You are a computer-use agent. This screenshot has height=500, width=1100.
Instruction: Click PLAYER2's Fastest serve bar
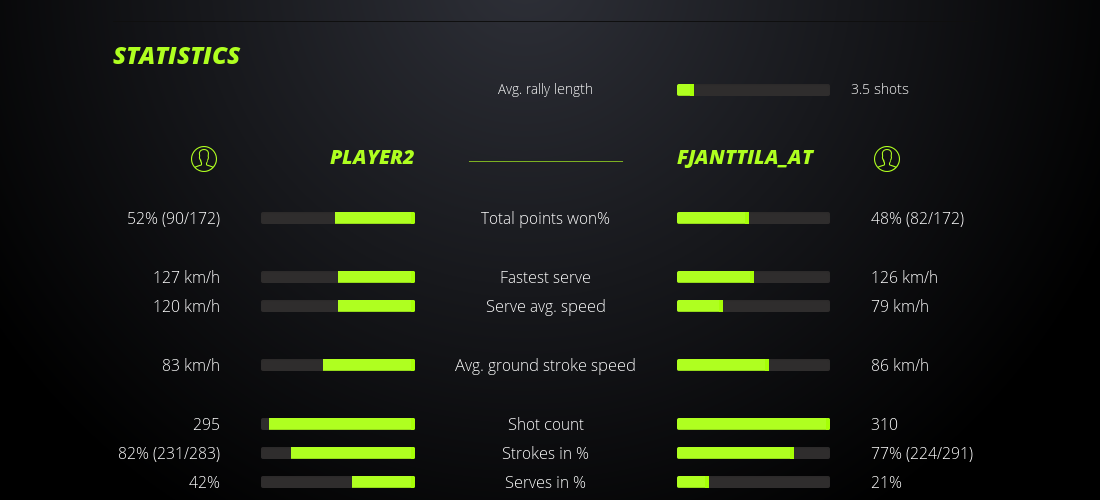(338, 277)
